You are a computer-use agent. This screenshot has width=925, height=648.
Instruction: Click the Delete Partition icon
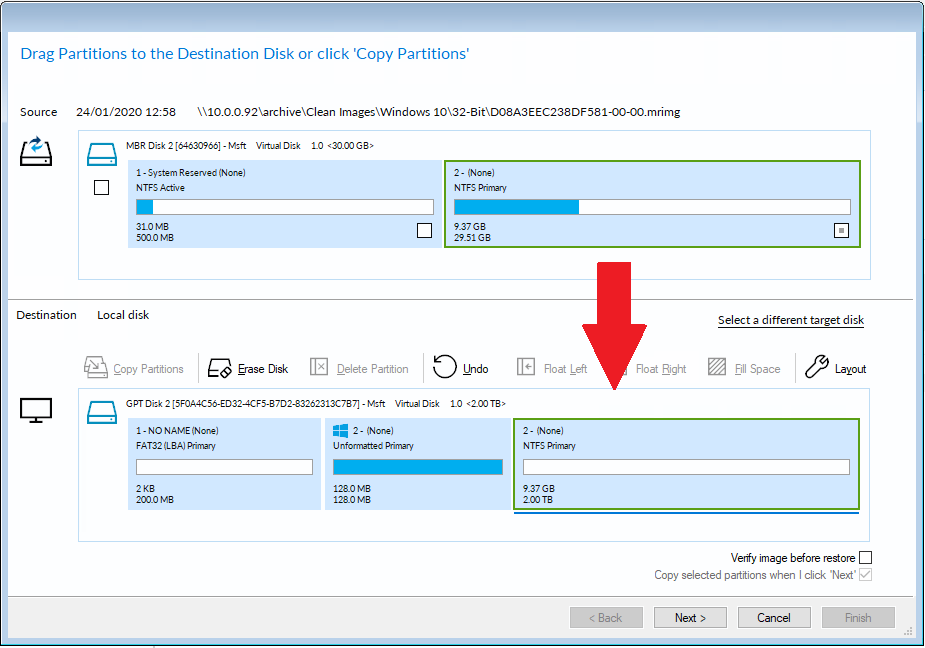pyautogui.click(x=319, y=368)
